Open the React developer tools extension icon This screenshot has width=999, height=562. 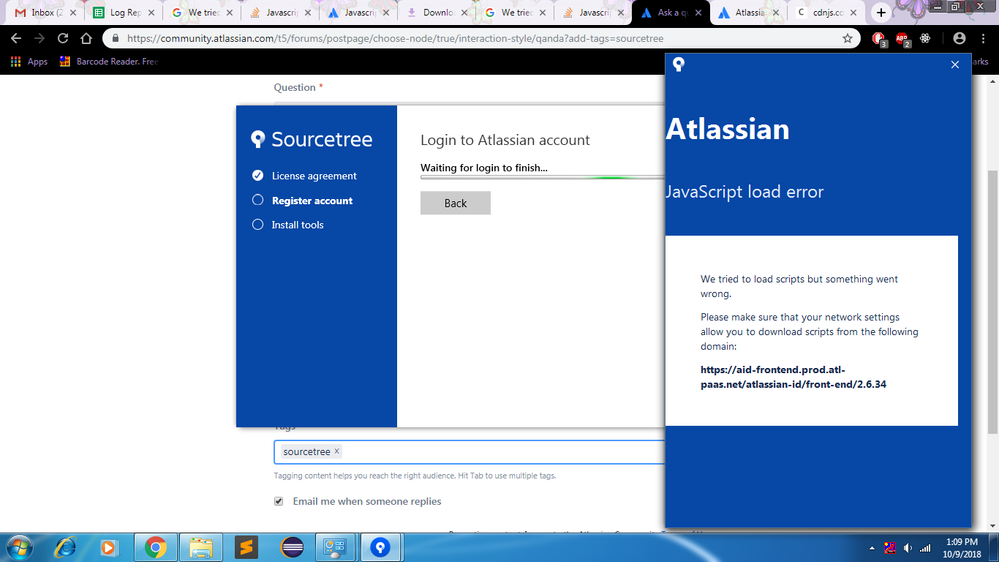925,38
